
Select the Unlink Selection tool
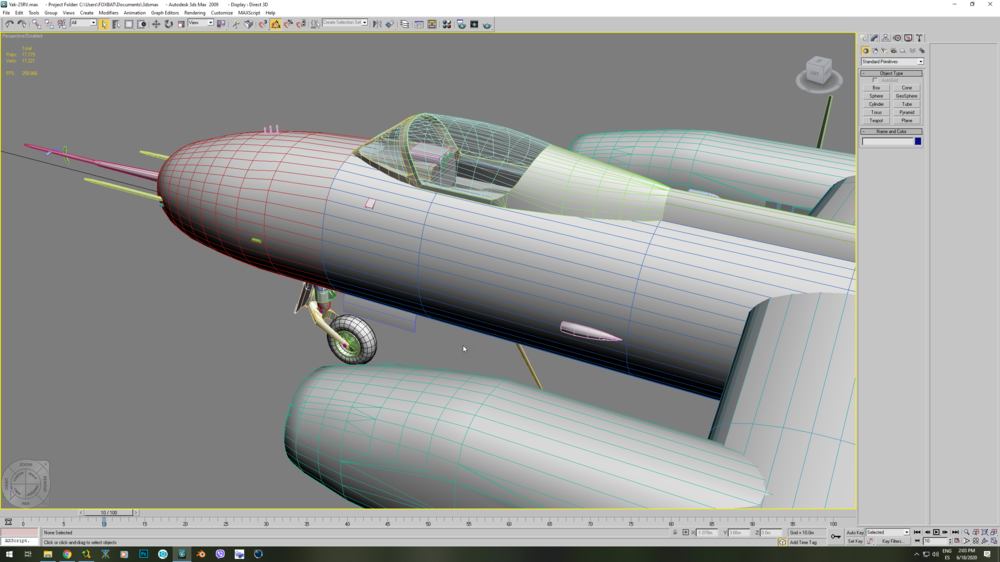49,24
